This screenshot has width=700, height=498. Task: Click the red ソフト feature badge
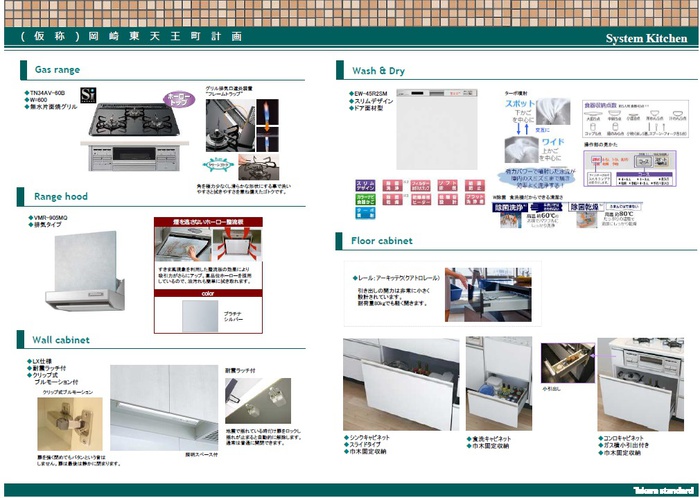click(447, 185)
